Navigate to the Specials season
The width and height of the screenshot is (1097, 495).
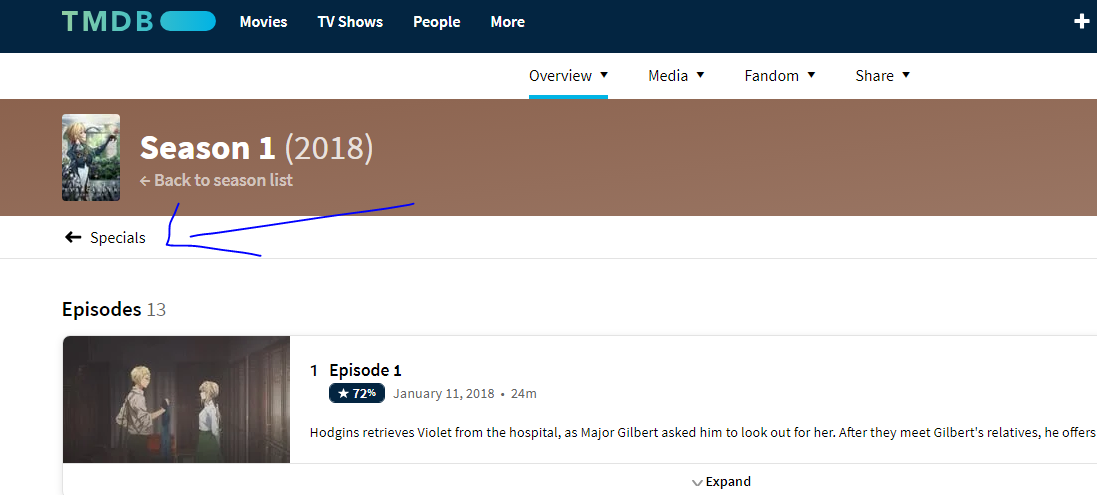click(x=118, y=237)
